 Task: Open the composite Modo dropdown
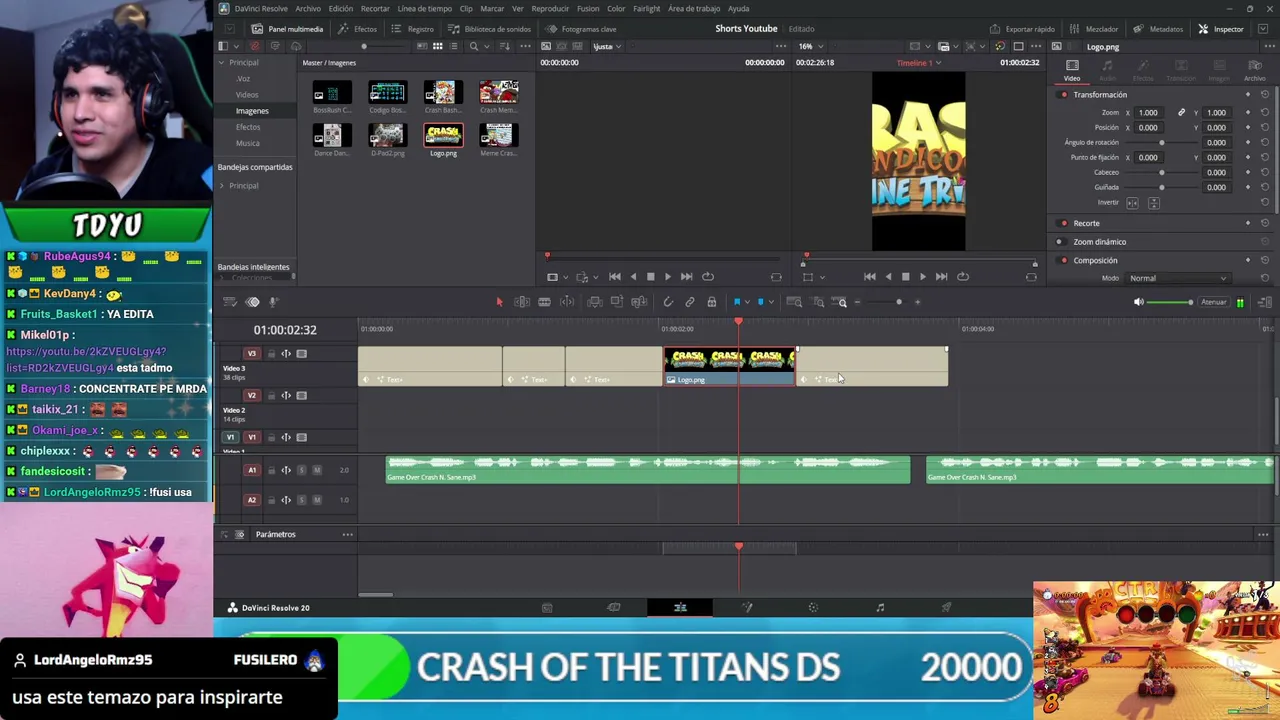[x=1178, y=278]
